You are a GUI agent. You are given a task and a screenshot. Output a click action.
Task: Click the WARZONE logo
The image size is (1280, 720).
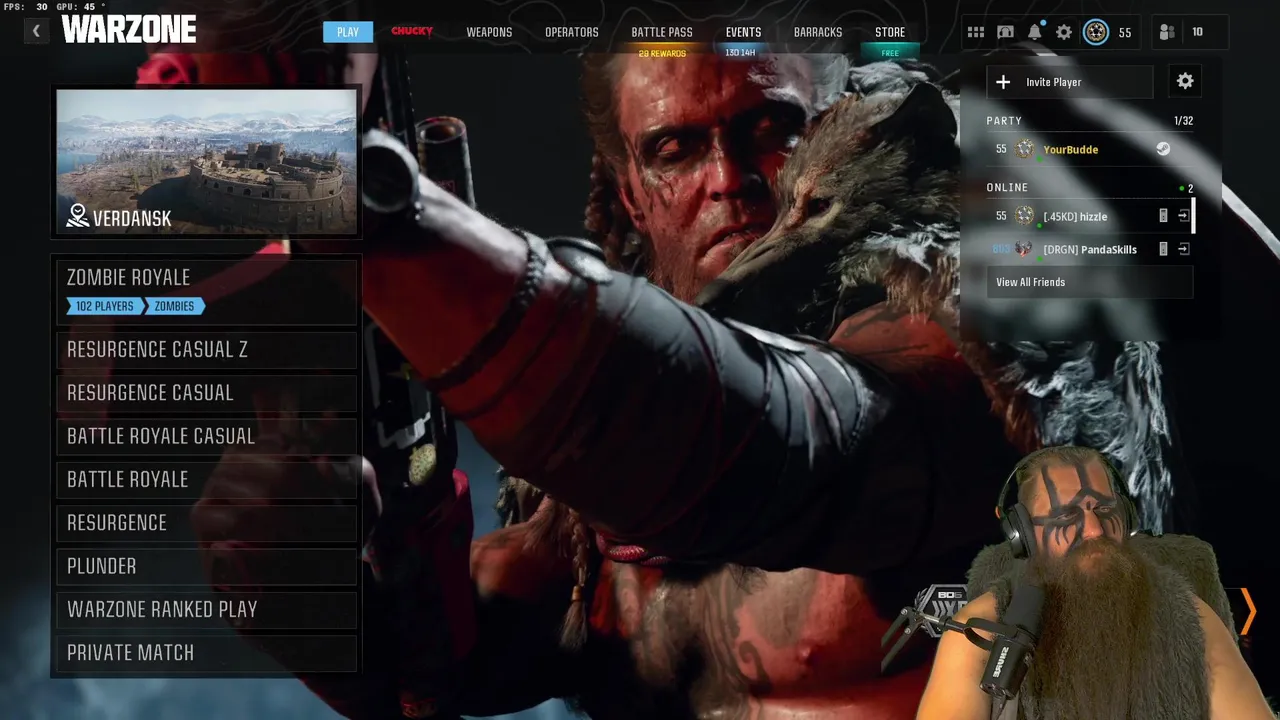pyautogui.click(x=129, y=30)
